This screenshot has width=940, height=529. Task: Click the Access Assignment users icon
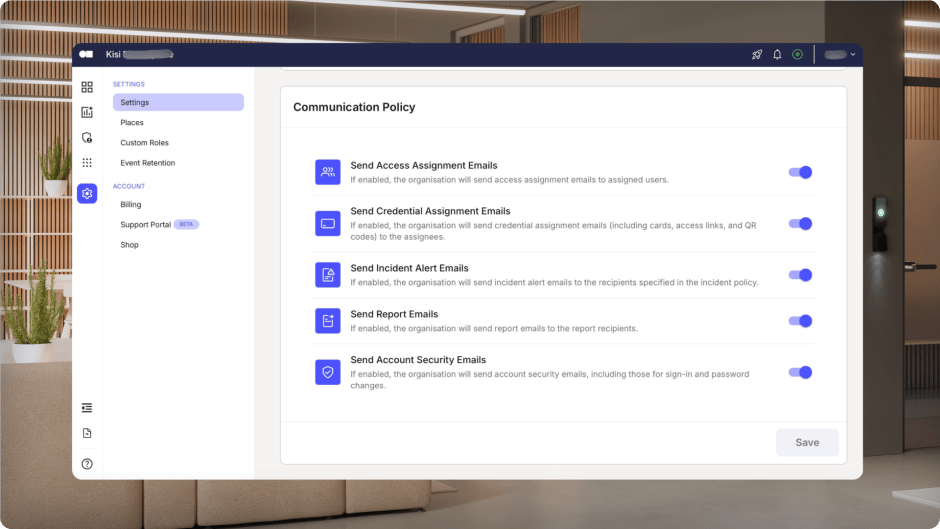(x=328, y=172)
